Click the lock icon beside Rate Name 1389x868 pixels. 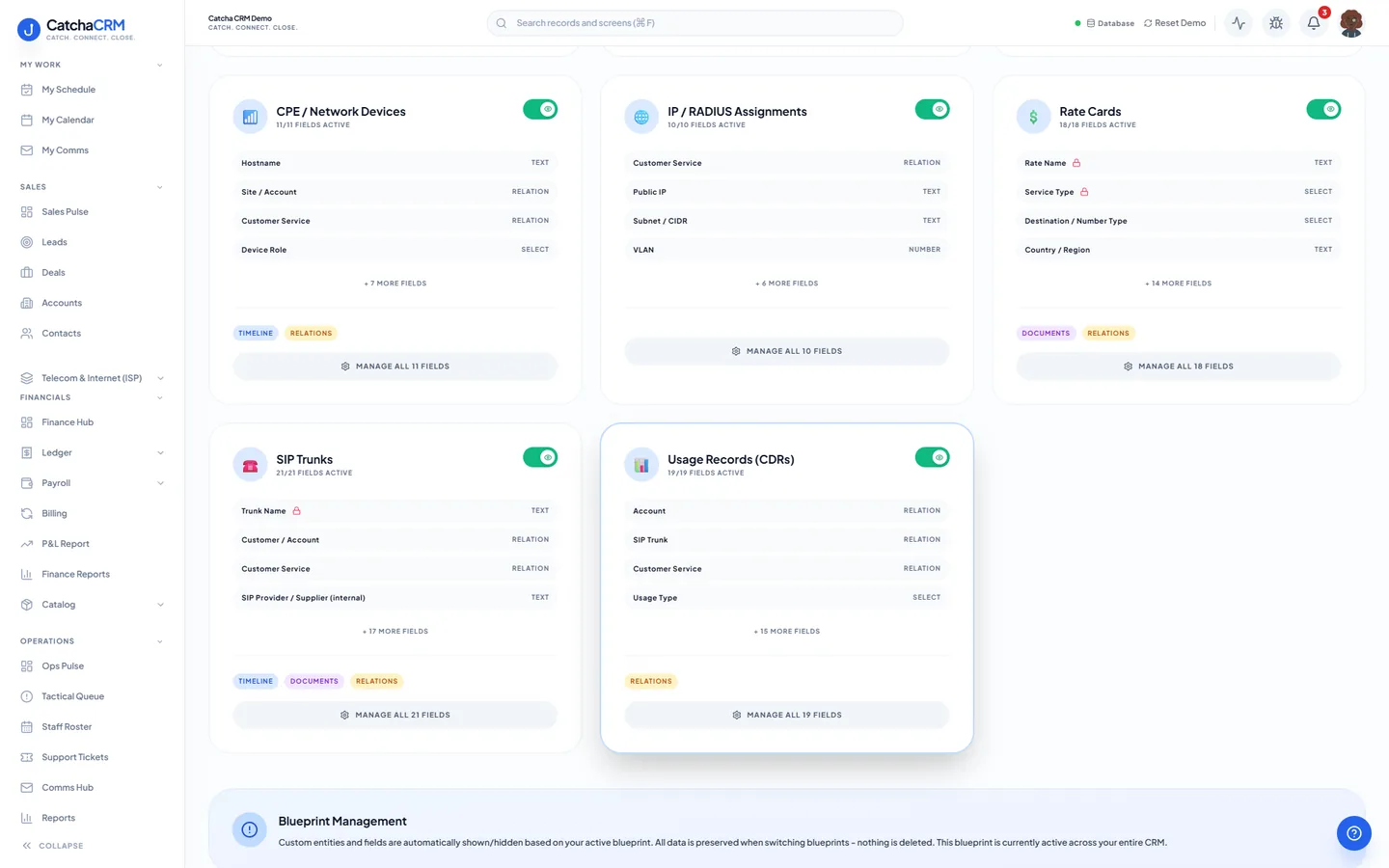pos(1076,163)
